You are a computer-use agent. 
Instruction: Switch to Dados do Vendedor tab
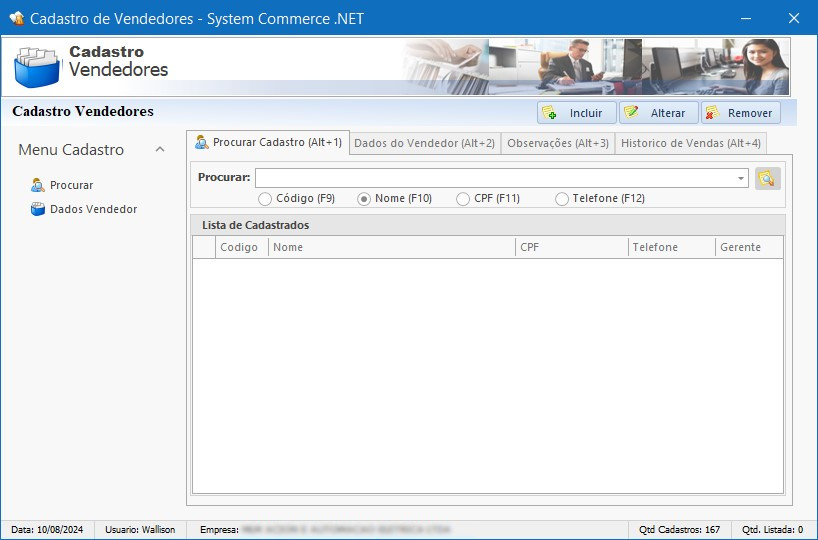coord(424,143)
